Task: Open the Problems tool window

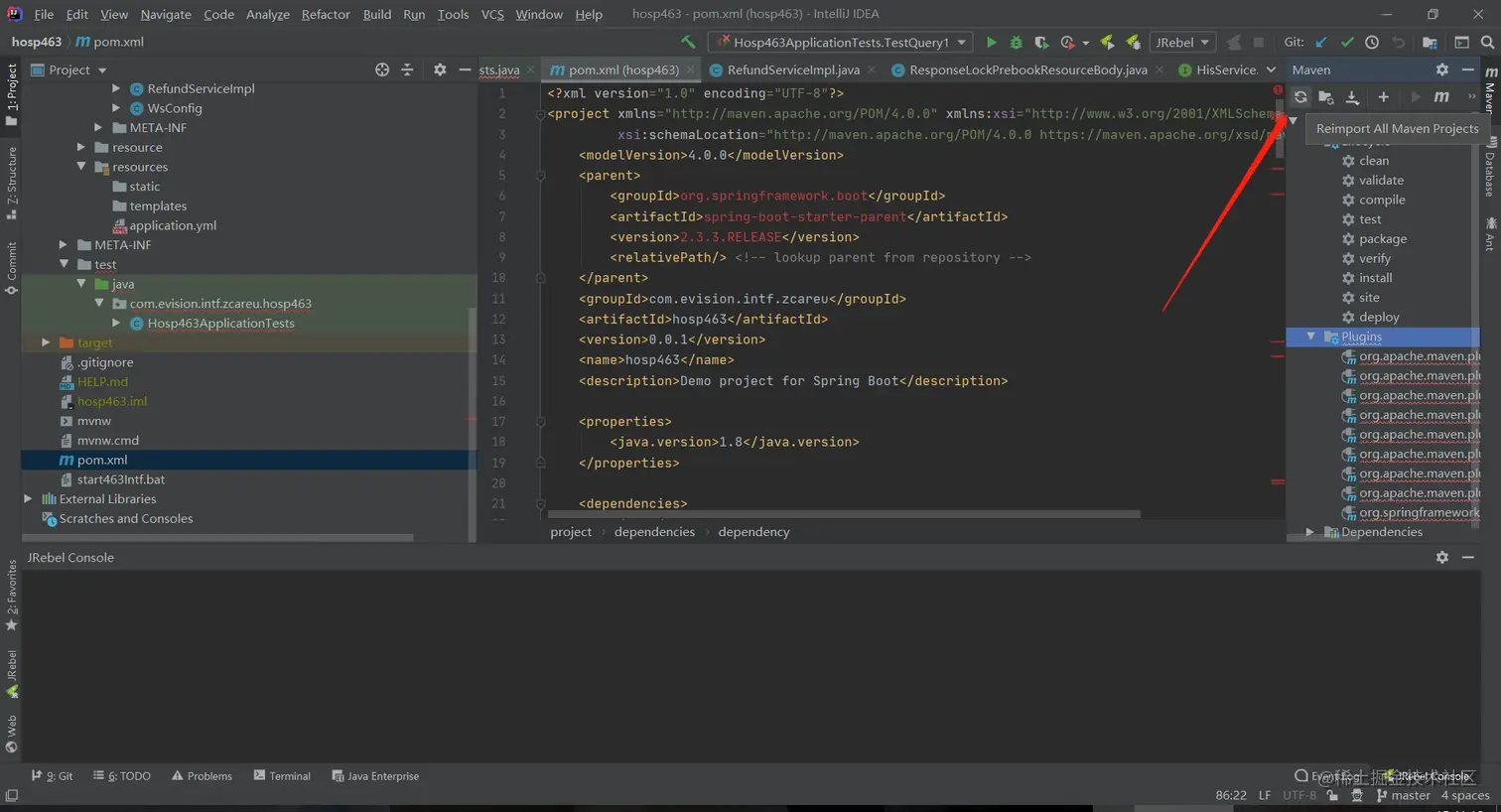Action: [x=202, y=776]
